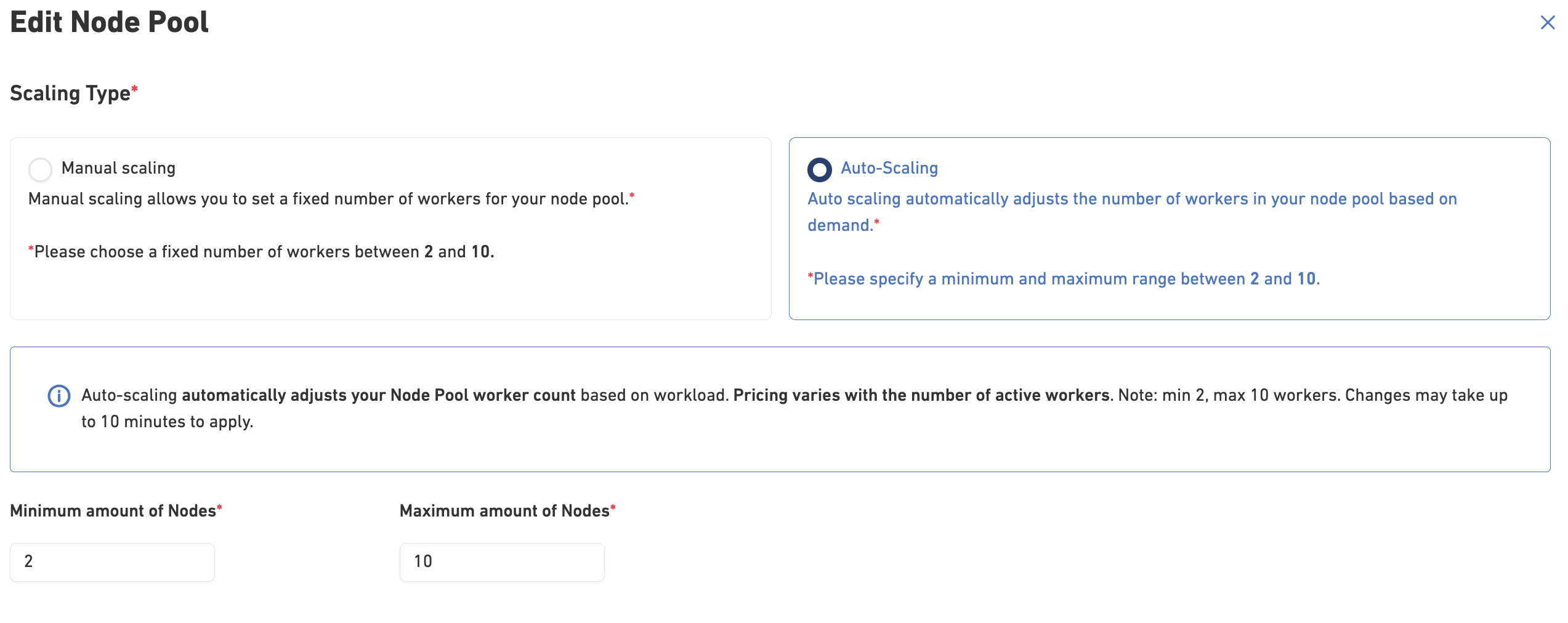The image size is (1568, 623).
Task: Click the "Edit Node Pool" title
Action: tap(110, 22)
